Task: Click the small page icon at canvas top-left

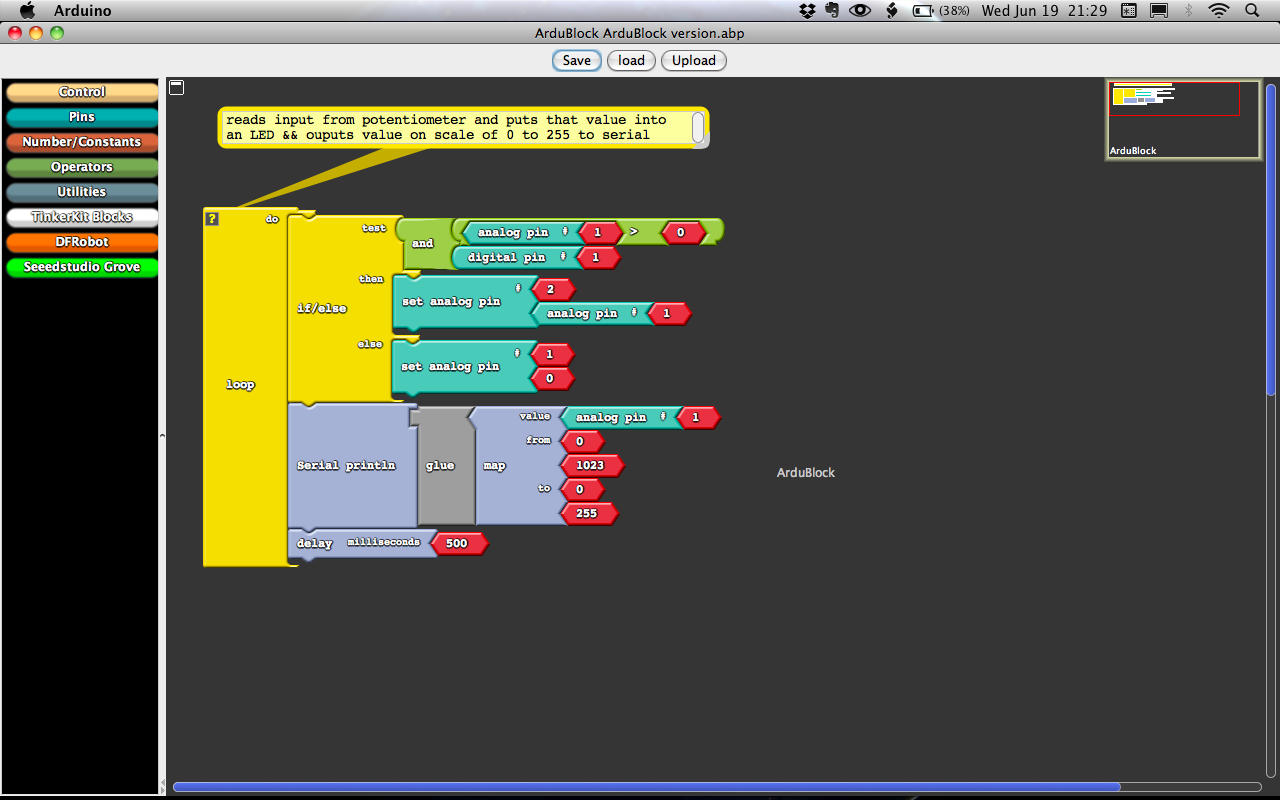Action: coord(176,88)
